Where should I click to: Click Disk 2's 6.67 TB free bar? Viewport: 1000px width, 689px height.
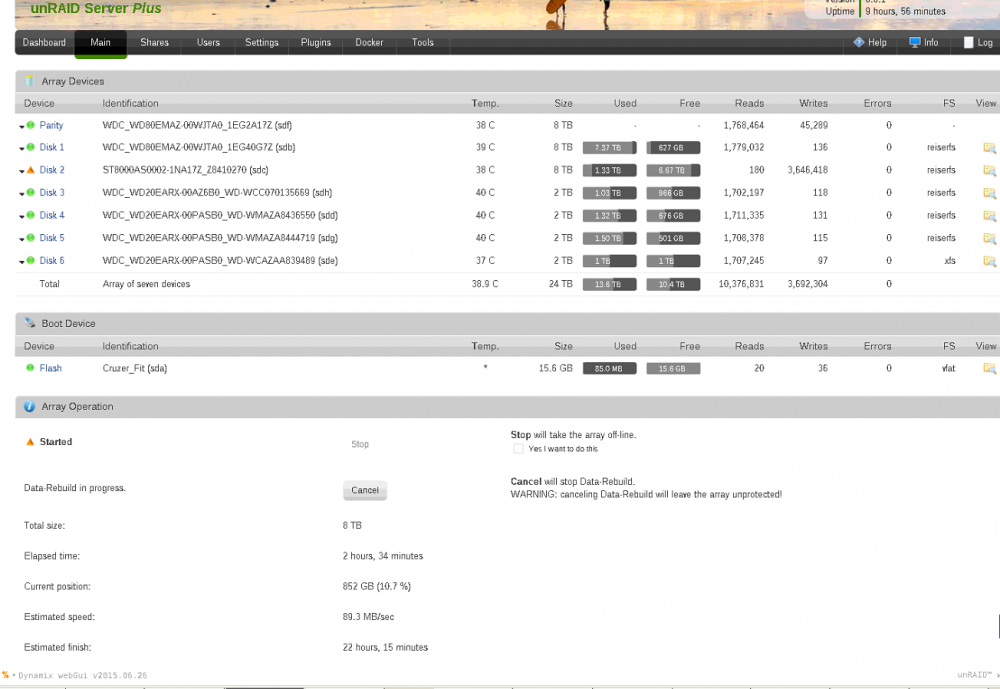point(673,170)
